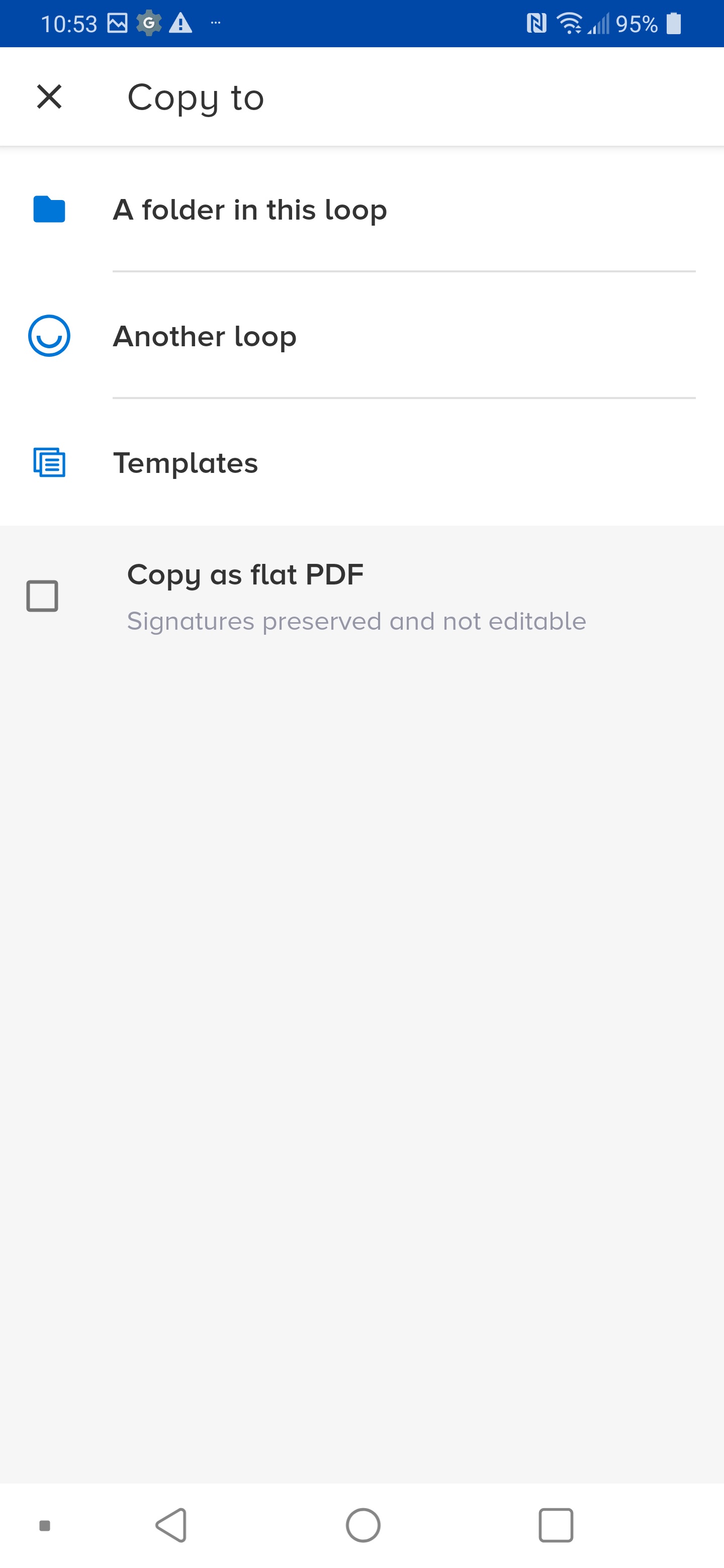Tap the gear notification icon

tap(149, 24)
